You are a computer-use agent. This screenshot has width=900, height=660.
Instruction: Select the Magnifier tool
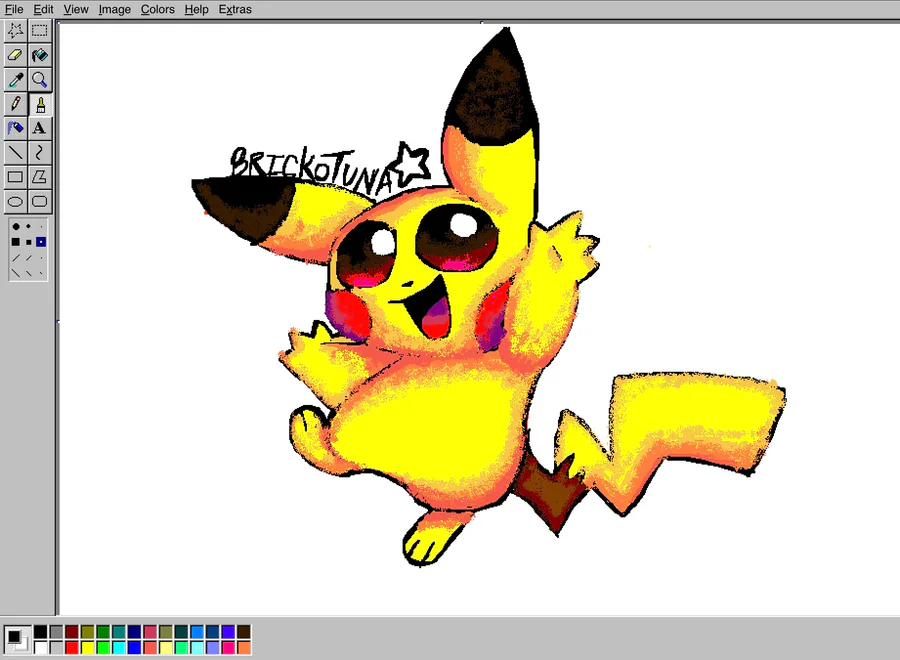(x=40, y=80)
